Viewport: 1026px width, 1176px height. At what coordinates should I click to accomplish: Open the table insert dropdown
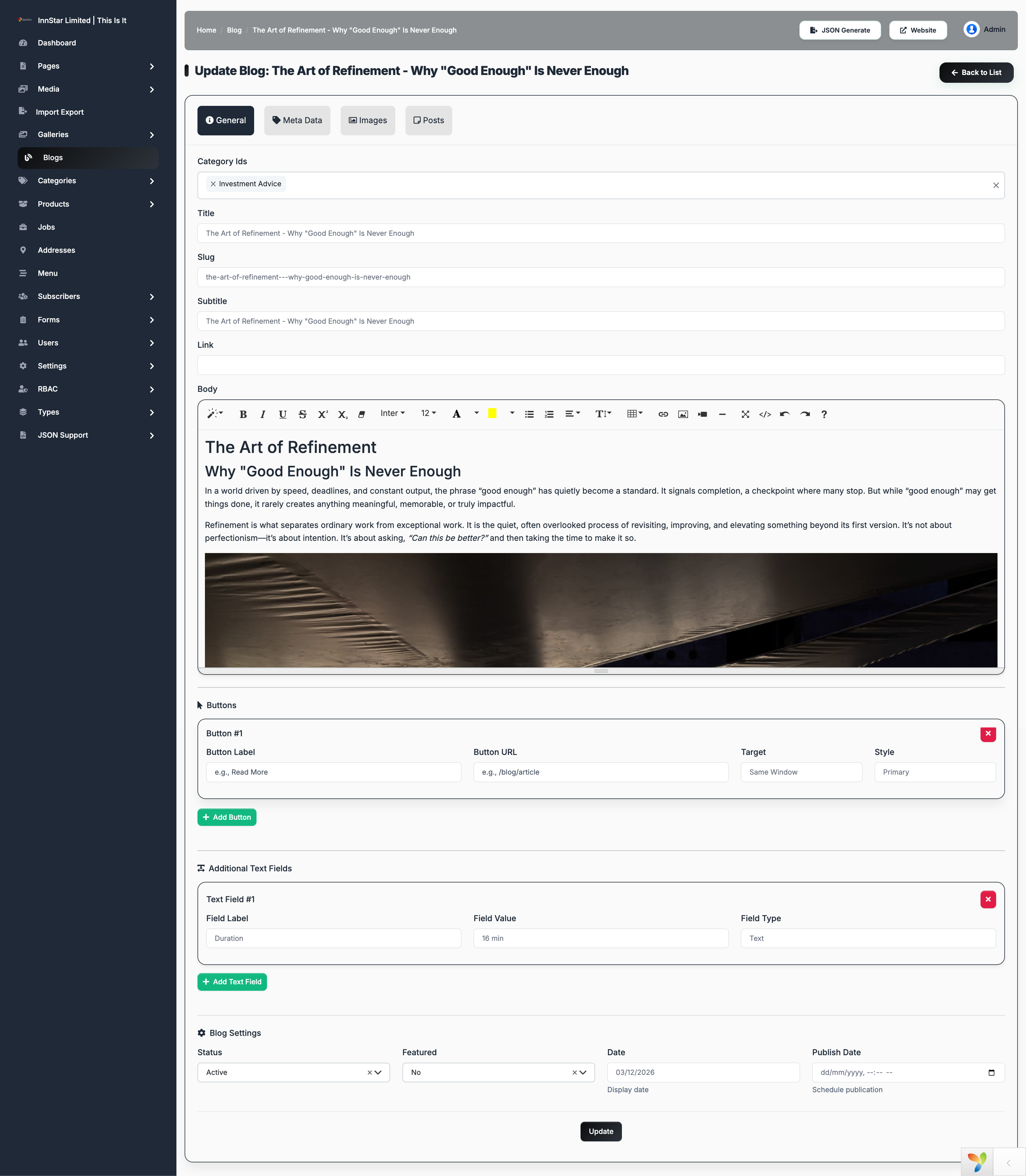(635, 414)
